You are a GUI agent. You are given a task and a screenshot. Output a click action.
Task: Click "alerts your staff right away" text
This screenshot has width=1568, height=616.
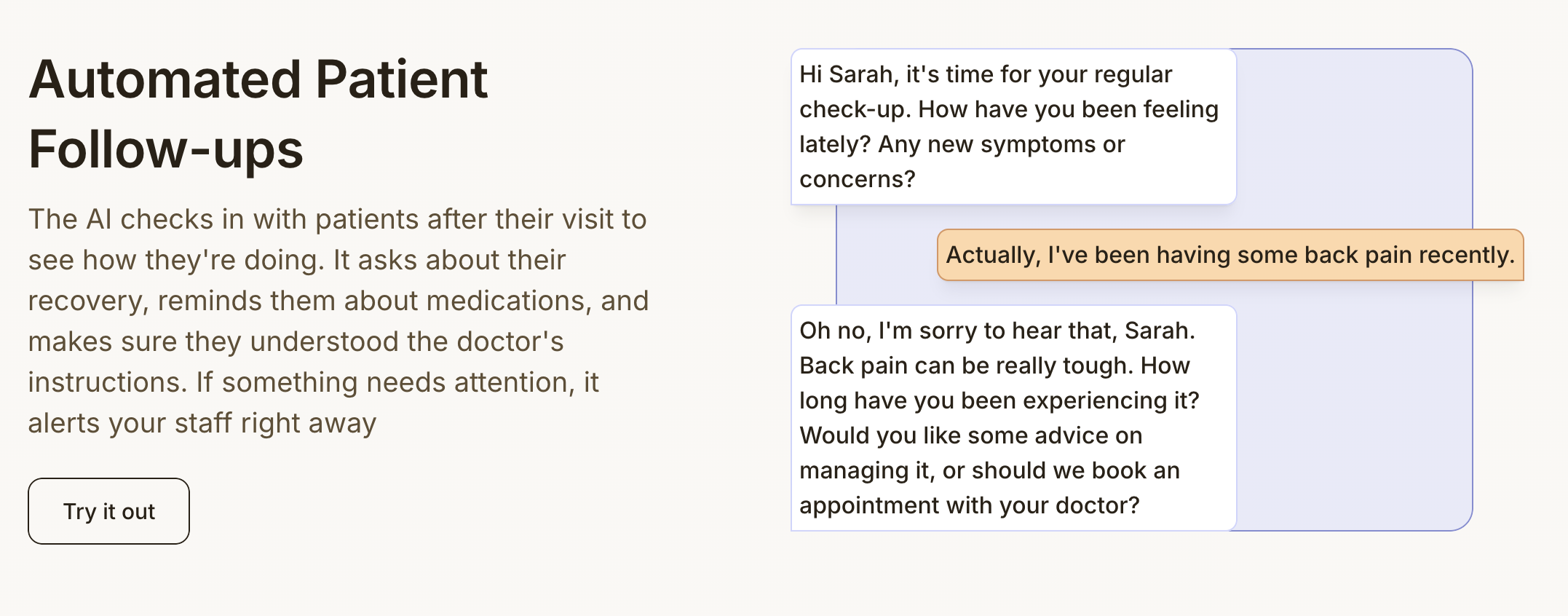point(202,423)
